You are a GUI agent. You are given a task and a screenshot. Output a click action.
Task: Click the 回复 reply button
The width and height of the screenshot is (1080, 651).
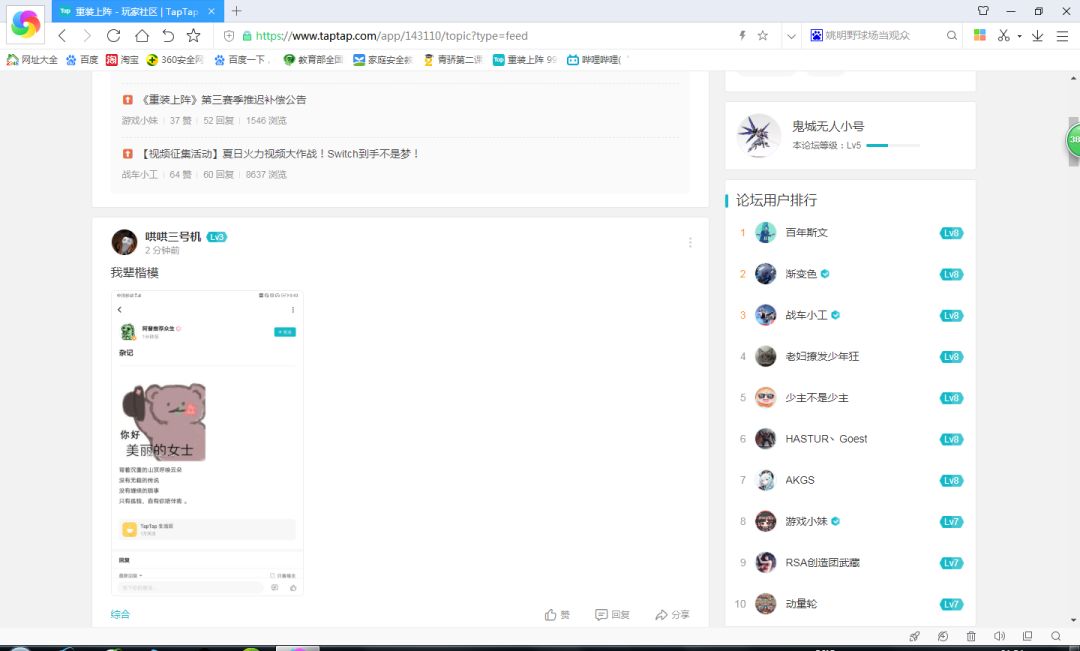click(612, 614)
